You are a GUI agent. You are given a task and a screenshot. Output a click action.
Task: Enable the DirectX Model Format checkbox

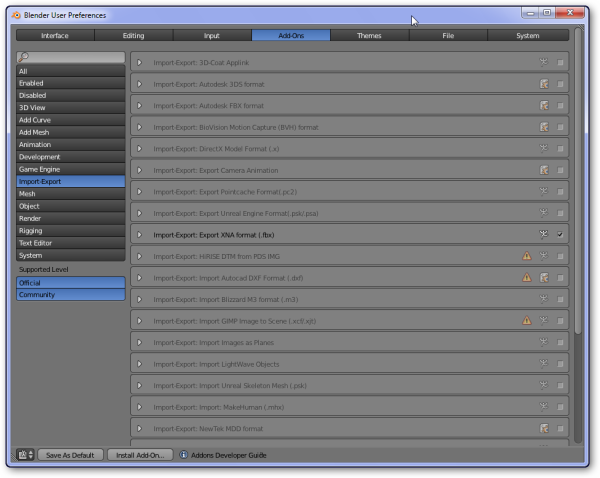560,148
